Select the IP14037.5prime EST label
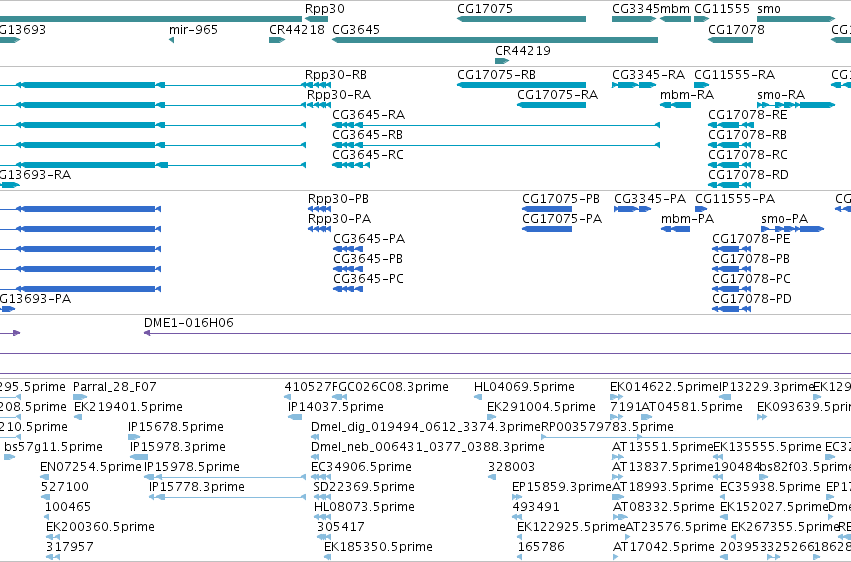Viewport: 851px width, 562px height. pyautogui.click(x=336, y=407)
